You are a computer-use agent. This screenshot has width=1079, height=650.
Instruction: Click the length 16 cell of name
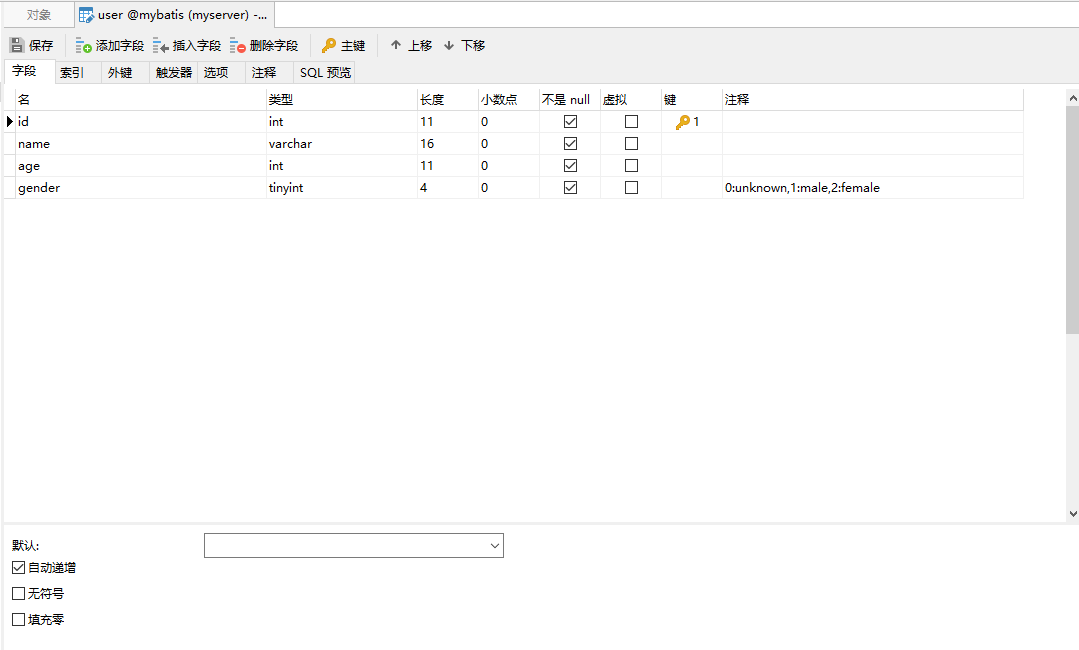pyautogui.click(x=448, y=144)
